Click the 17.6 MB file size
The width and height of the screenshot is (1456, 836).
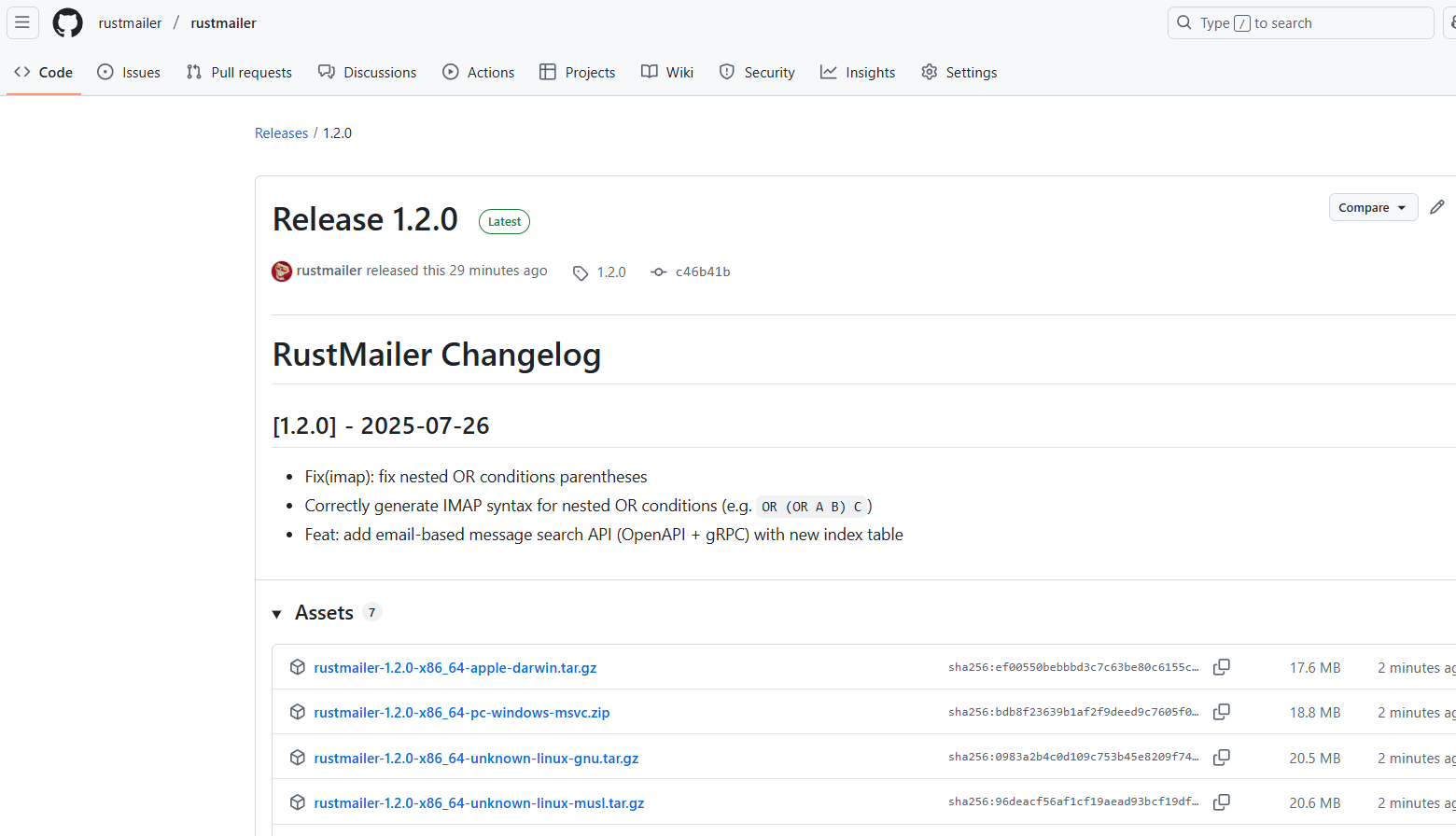1315,667
